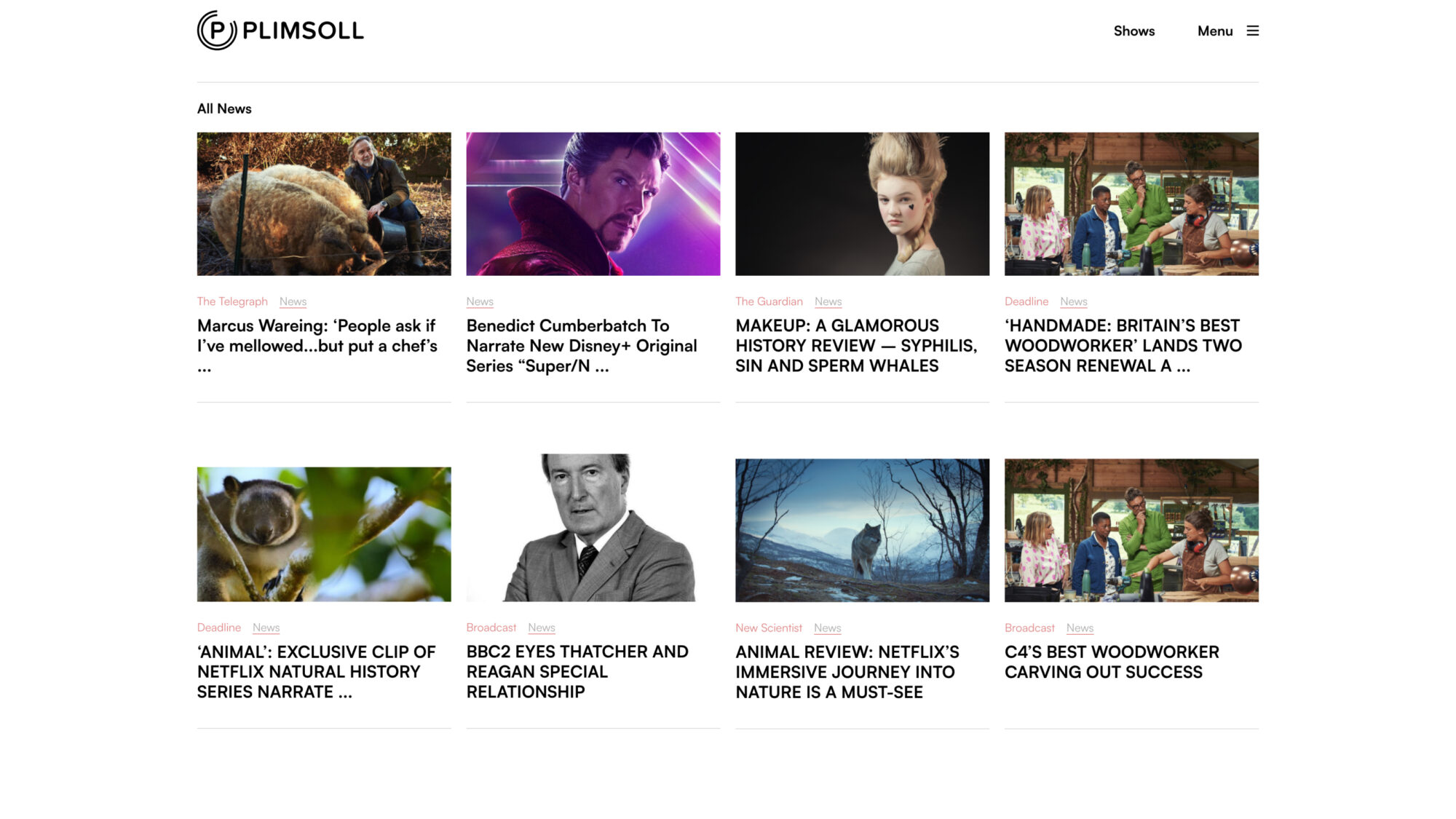Screen dimensions: 1456x819
Task: Click the PLIMSOLL wordmark text
Action: point(303,31)
